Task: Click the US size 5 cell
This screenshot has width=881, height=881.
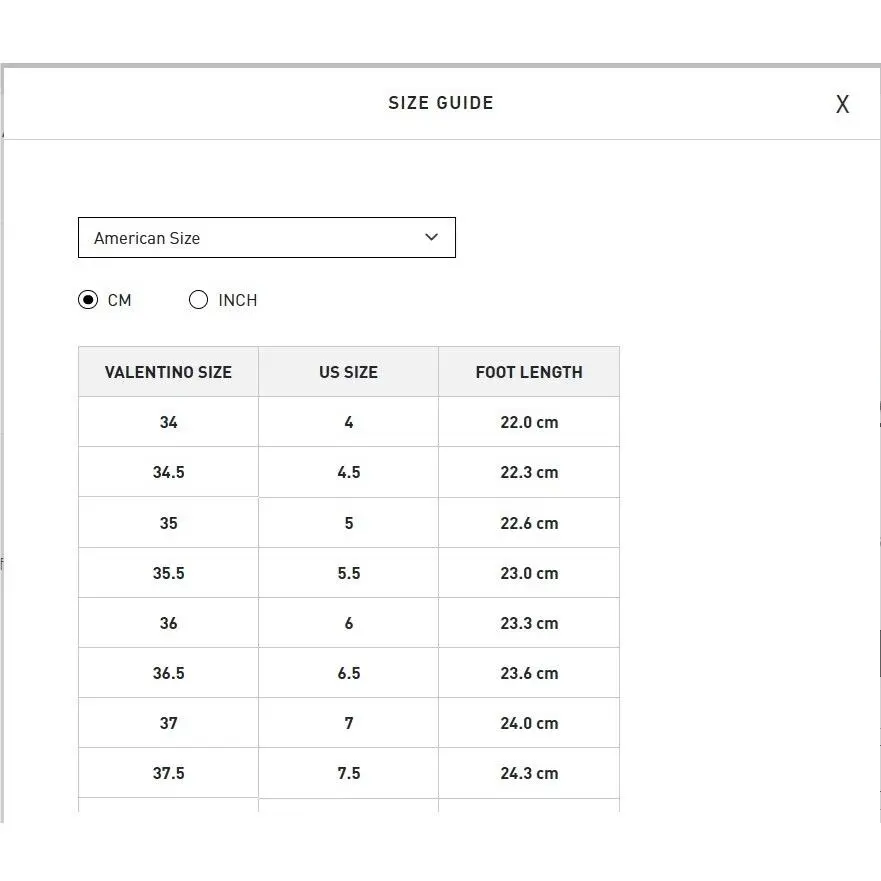Action: (x=348, y=523)
